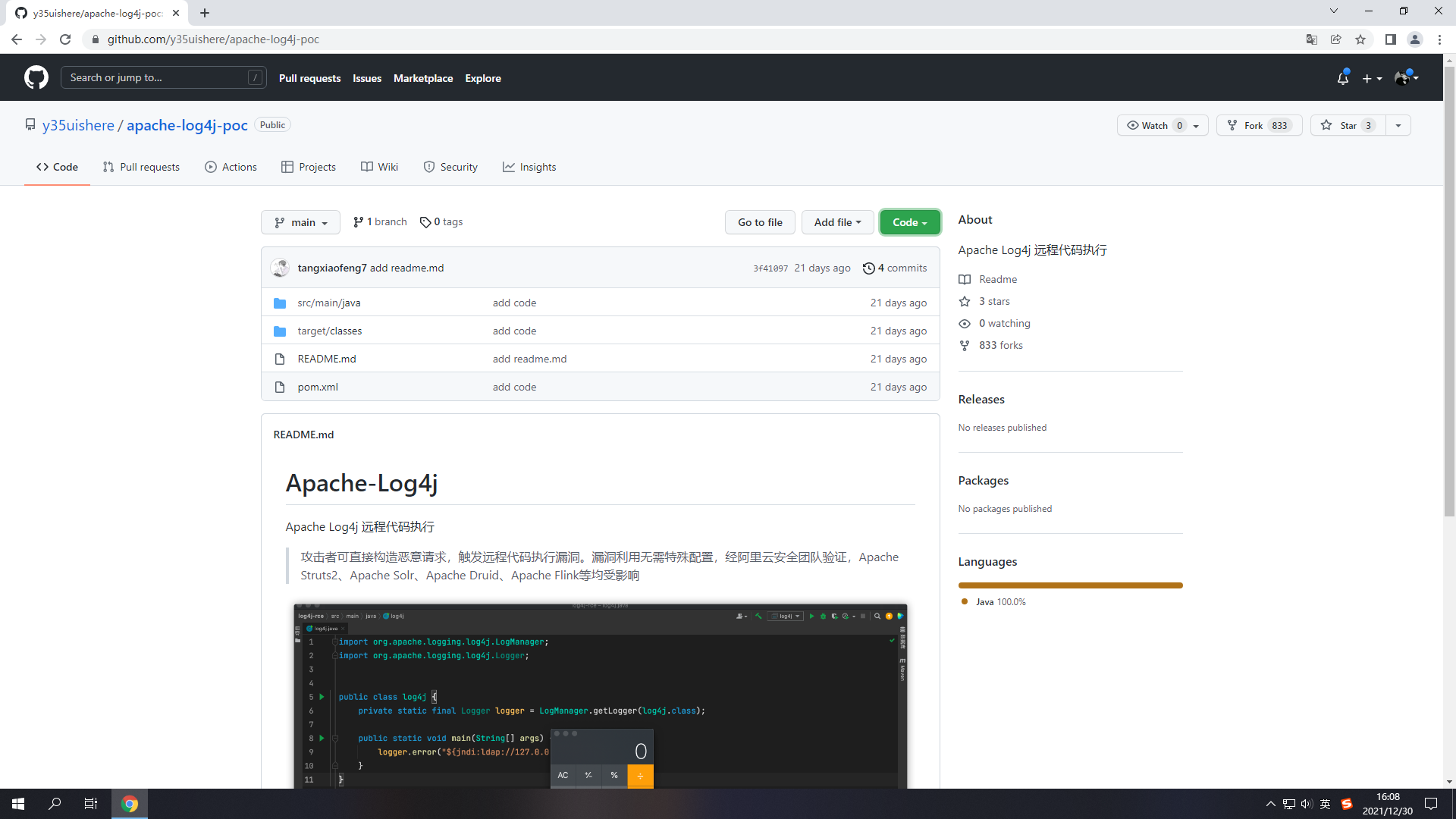Toggle Chrome side panel button
Image resolution: width=1456 pixels, height=819 pixels.
point(1390,39)
